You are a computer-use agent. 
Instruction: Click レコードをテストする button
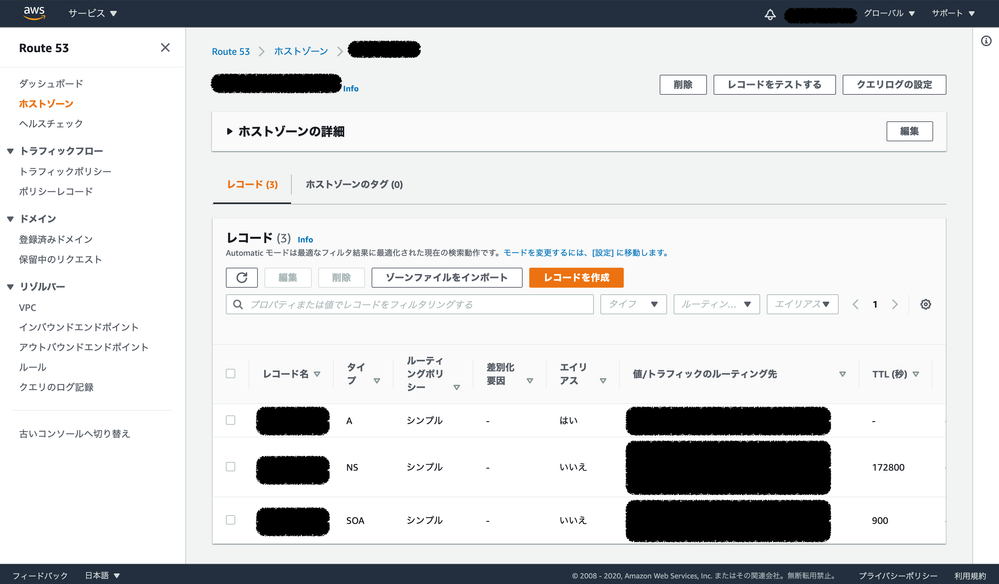[774, 85]
